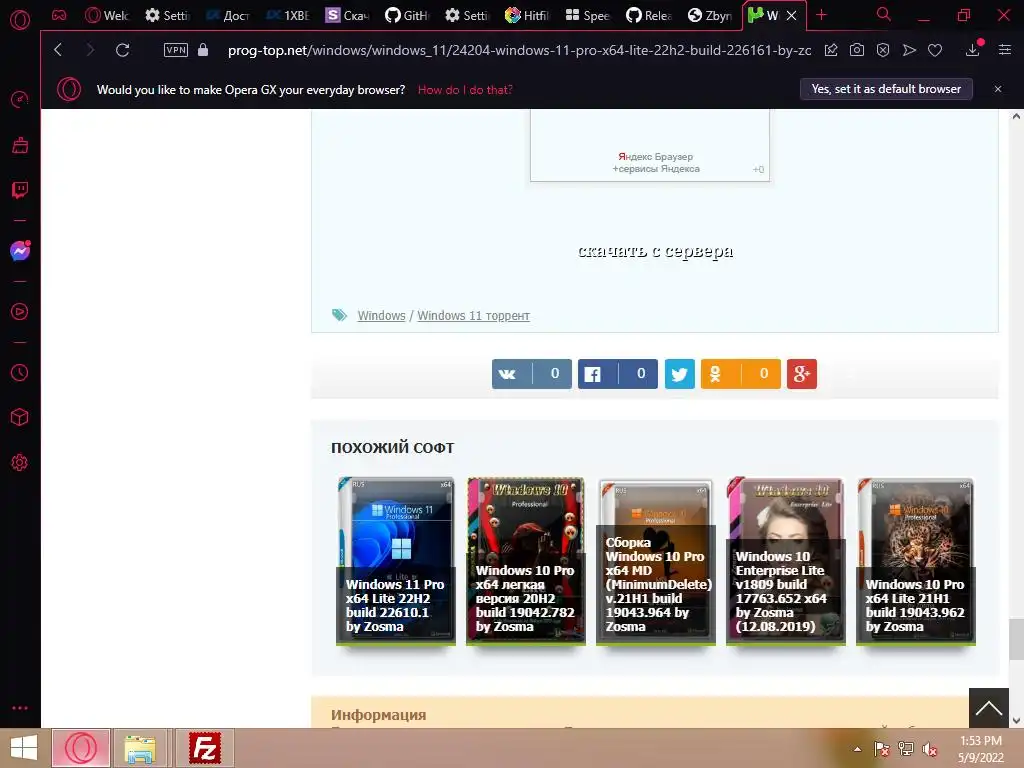Search tabs with magnifier icon
This screenshot has height=768, width=1024.
pos(884,14)
